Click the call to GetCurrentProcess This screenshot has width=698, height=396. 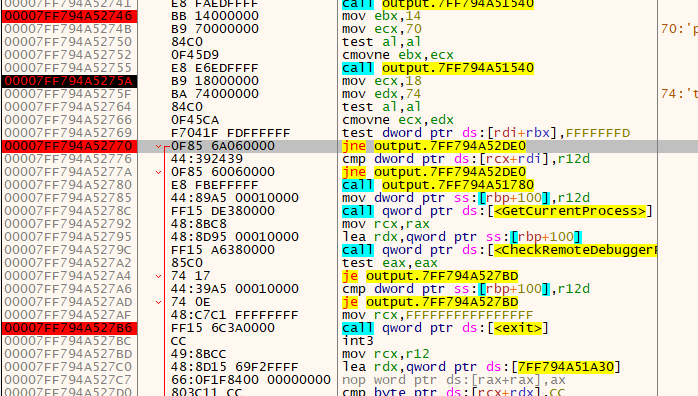[x=497, y=211]
